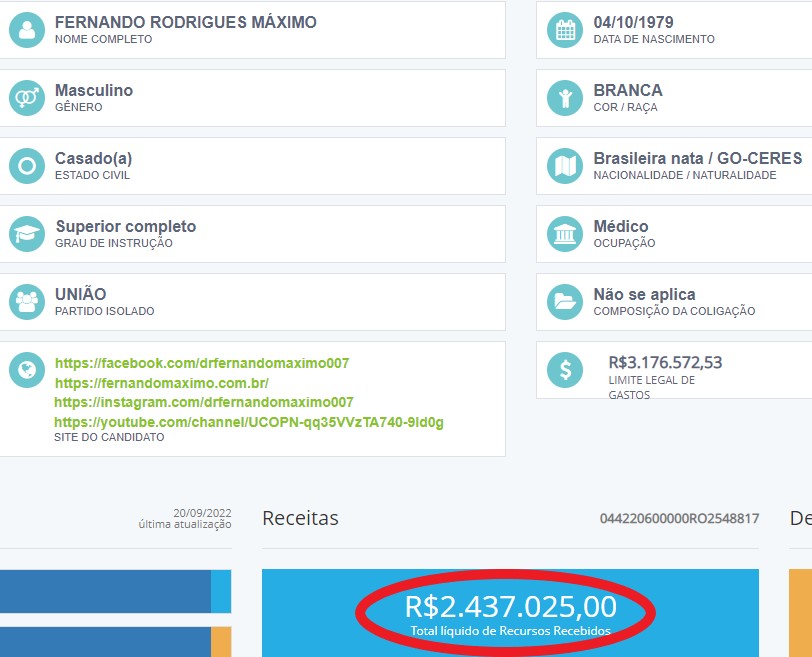The height and width of the screenshot is (657, 812).
Task: Click the building icon beside Ocupação
Action: (x=565, y=234)
